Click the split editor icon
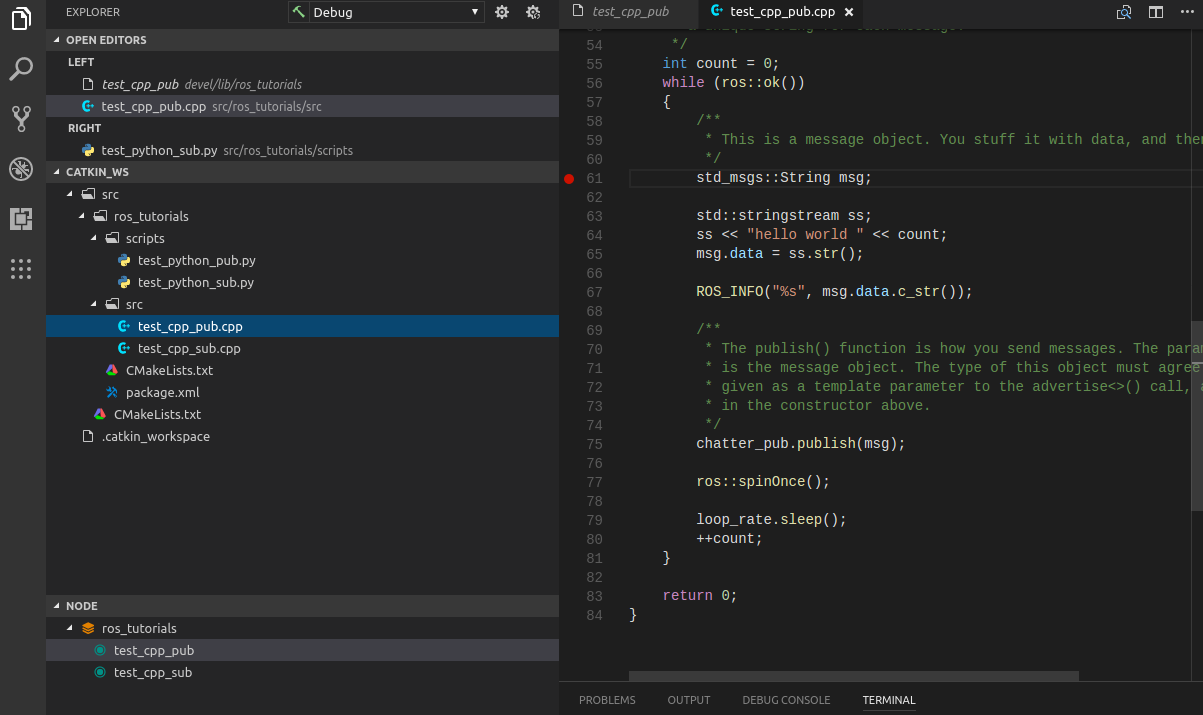Screen dimensions: 1203x715 [x=1156, y=12]
